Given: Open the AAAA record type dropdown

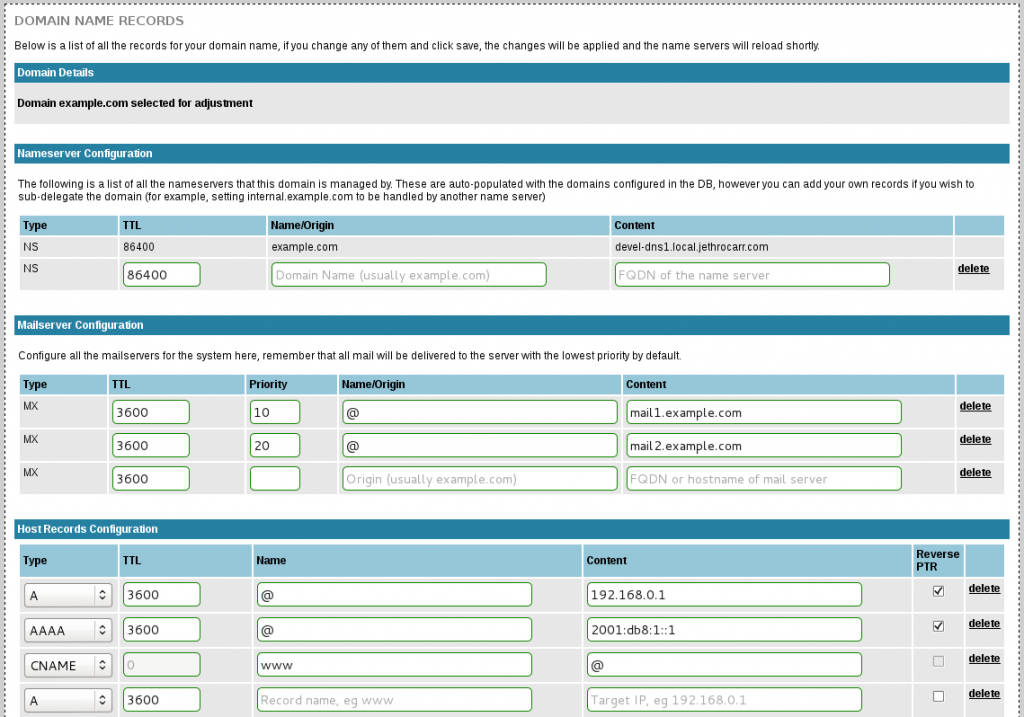Looking at the screenshot, I should coord(67,630).
